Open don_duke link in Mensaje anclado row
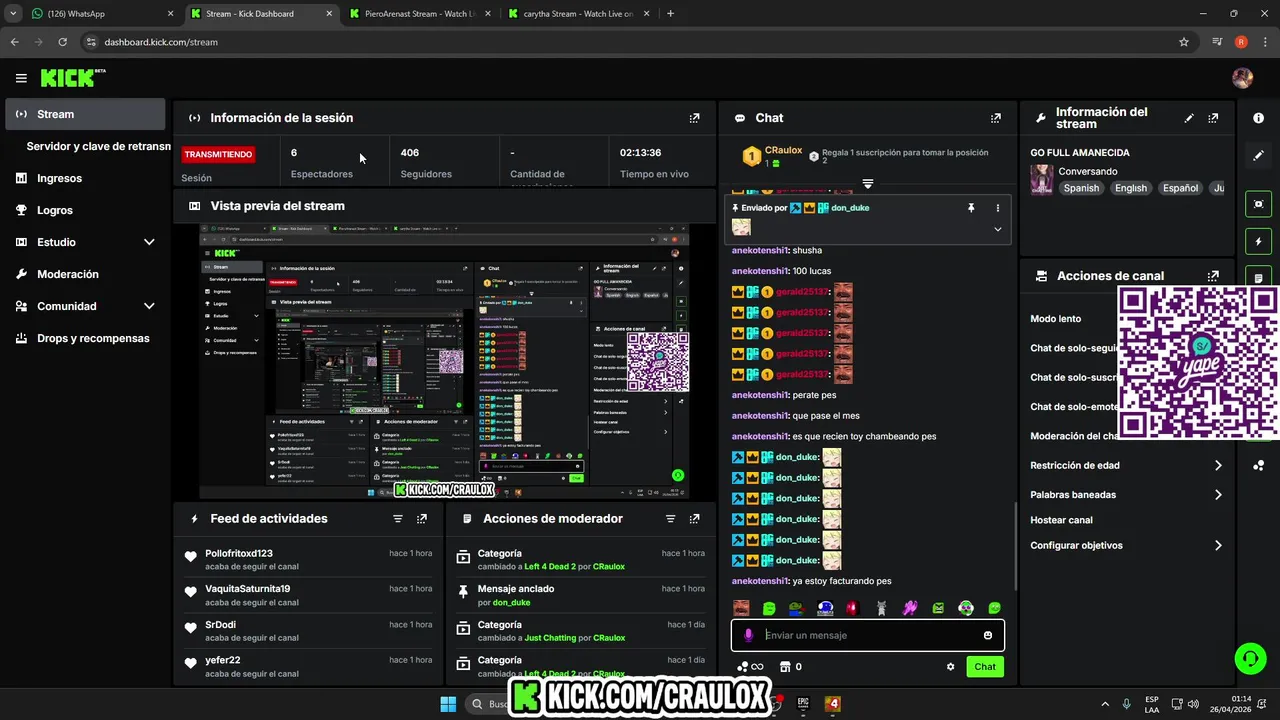Screen dimensions: 1280x720 click(511, 602)
